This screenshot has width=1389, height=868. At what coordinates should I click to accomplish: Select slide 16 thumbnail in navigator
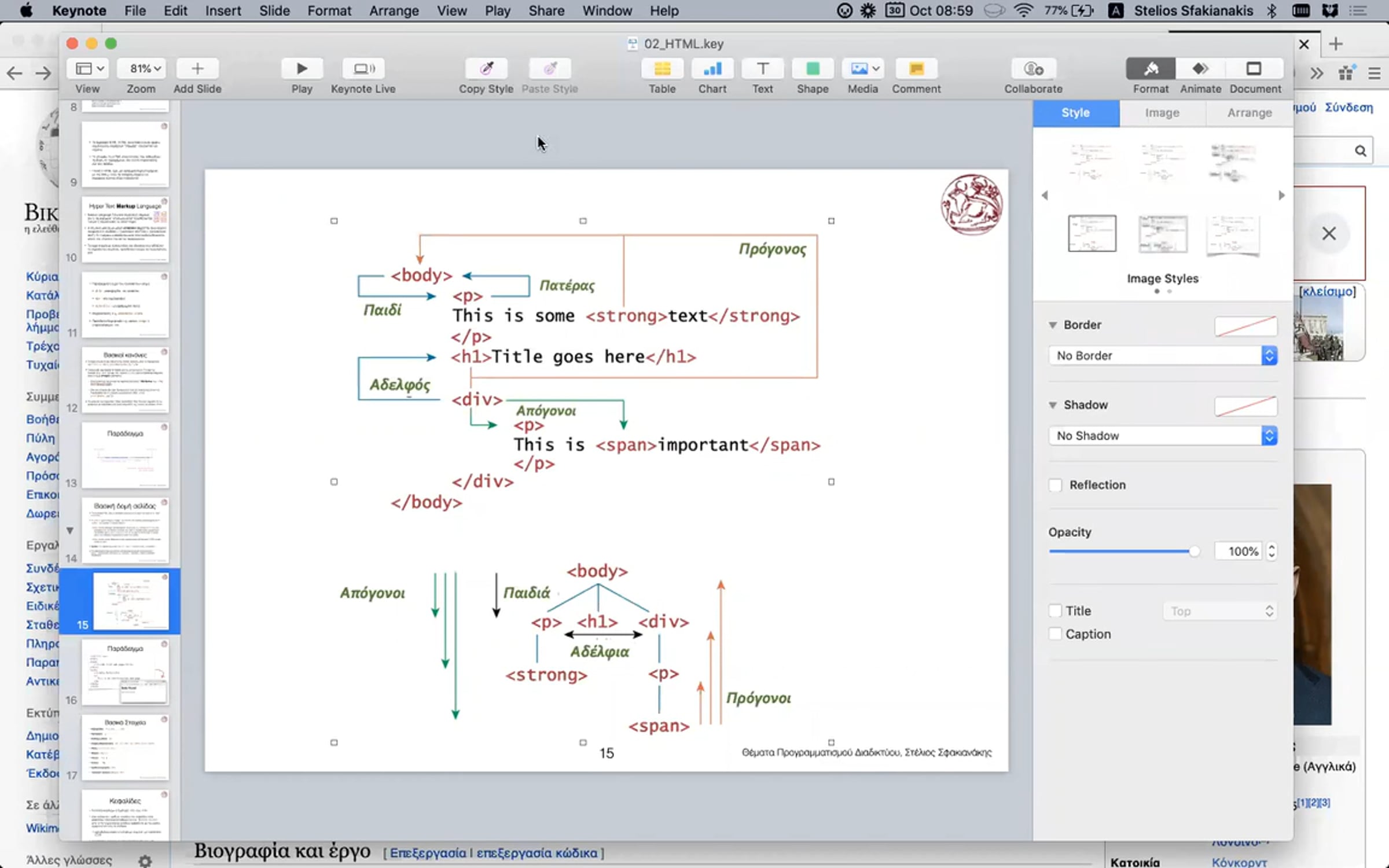click(125, 672)
